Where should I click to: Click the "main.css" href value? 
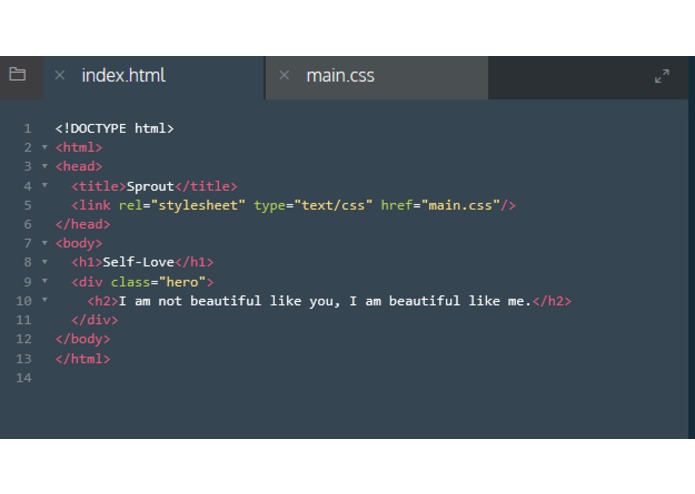pyautogui.click(x=461, y=206)
